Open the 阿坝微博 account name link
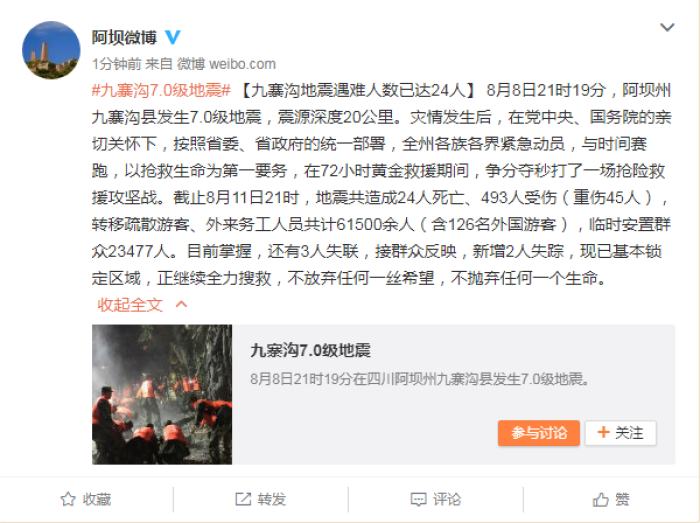The width and height of the screenshot is (700, 523). [124, 37]
